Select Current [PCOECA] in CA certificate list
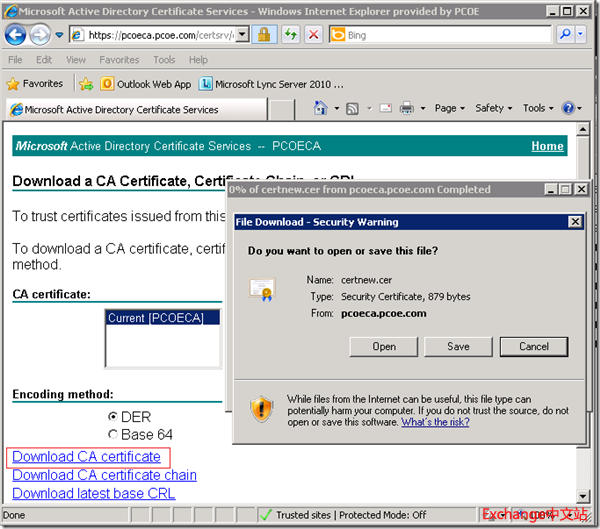The height and width of the screenshot is (529, 600). pyautogui.click(x=163, y=318)
